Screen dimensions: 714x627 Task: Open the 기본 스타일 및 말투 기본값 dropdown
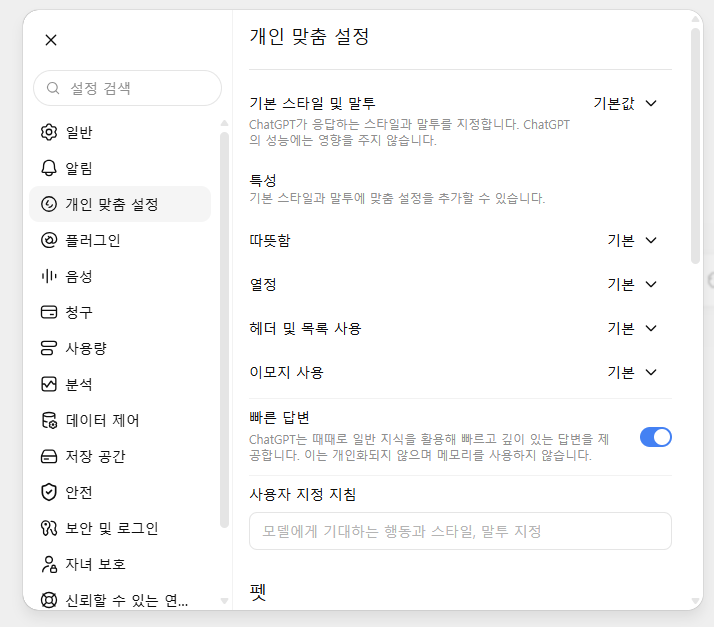point(625,103)
